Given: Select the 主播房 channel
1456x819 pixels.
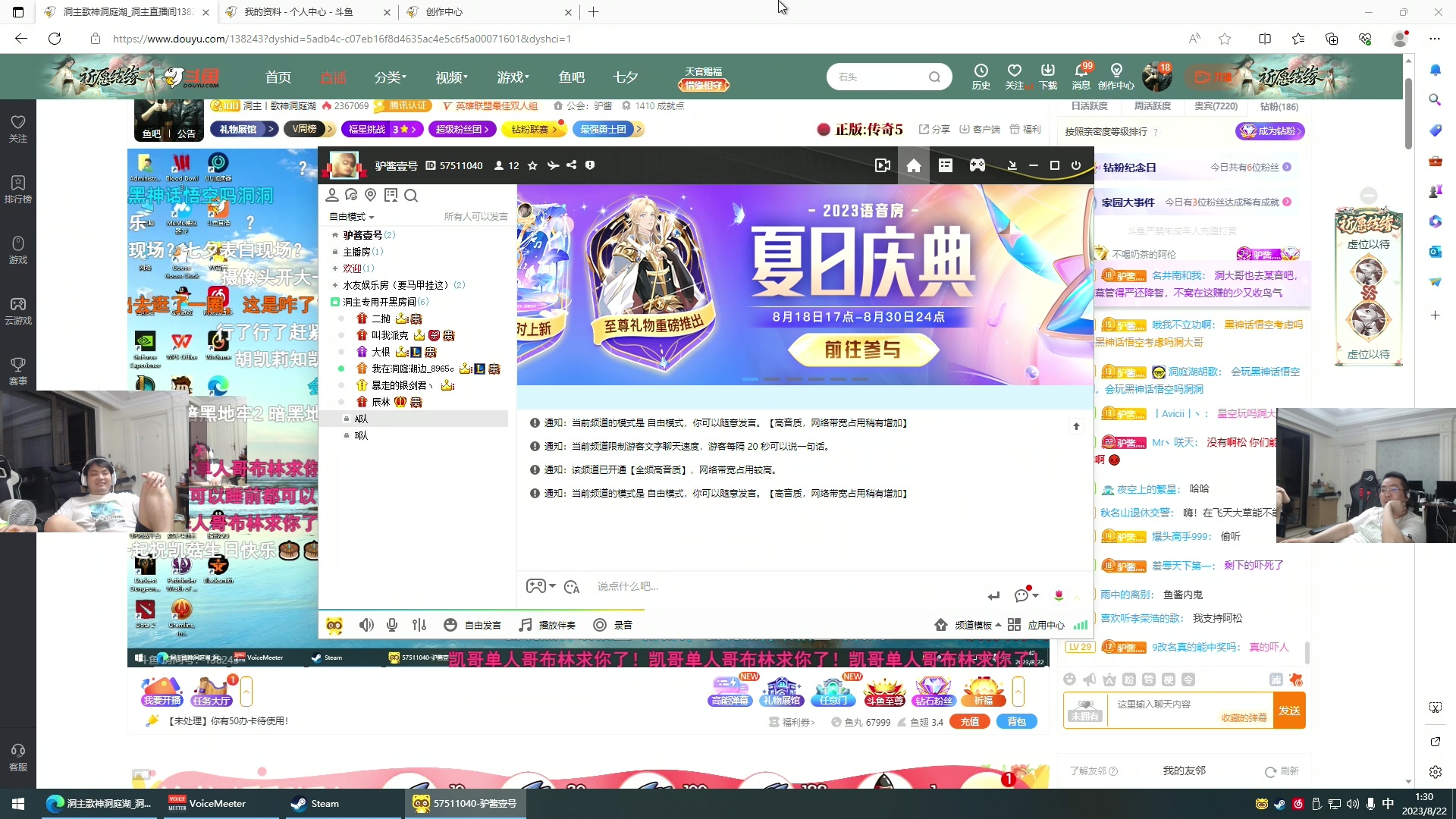Looking at the screenshot, I should pos(356,252).
